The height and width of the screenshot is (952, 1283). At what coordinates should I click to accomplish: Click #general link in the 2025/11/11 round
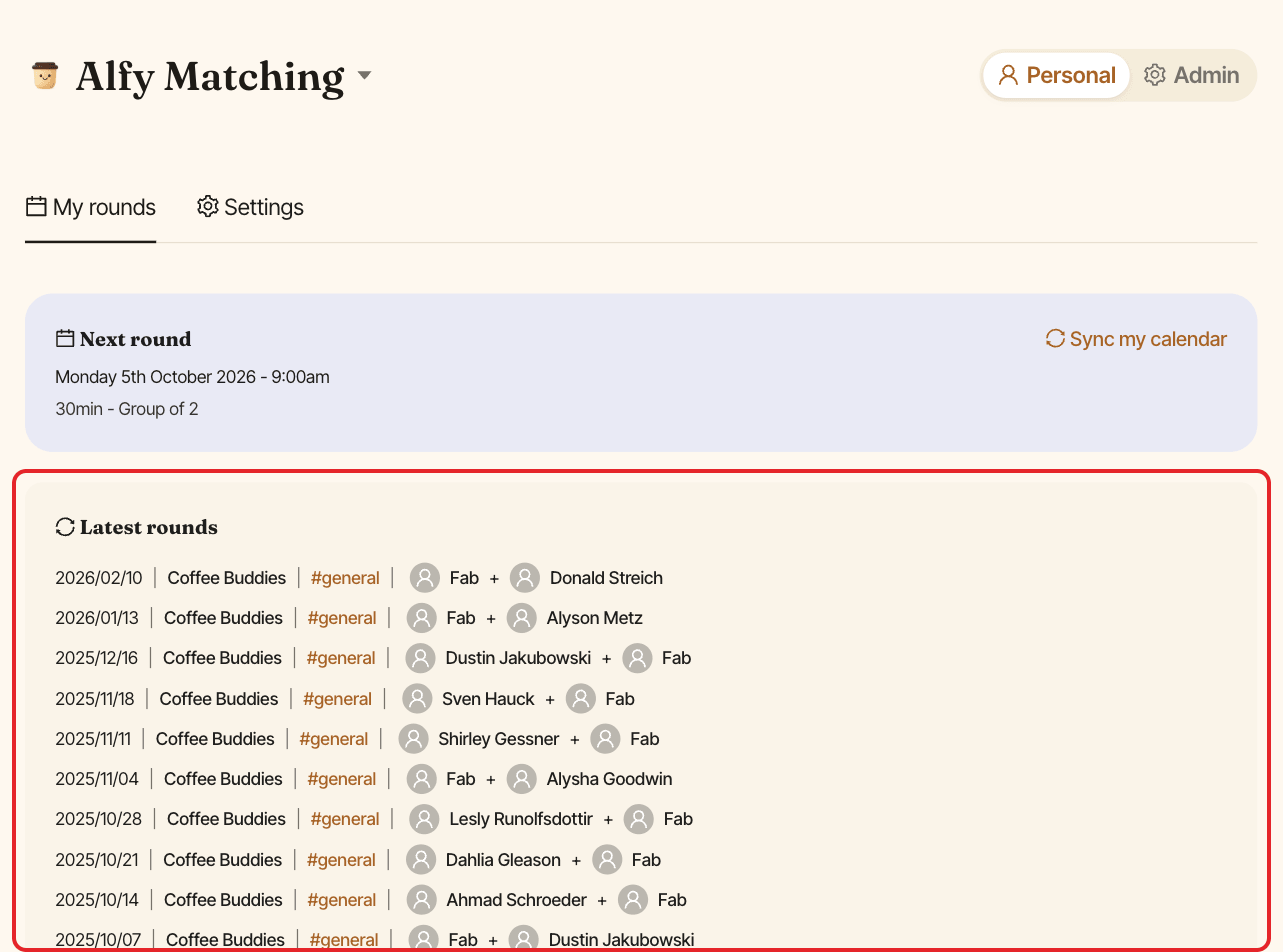coord(334,739)
